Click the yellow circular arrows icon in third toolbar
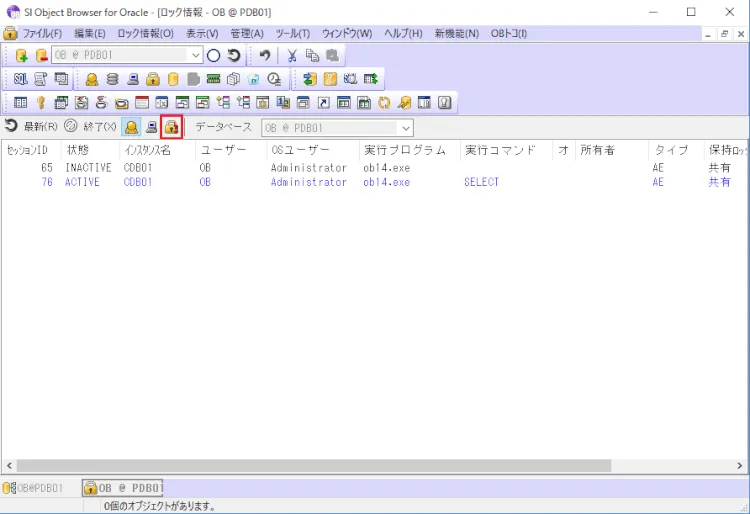 [x=384, y=102]
